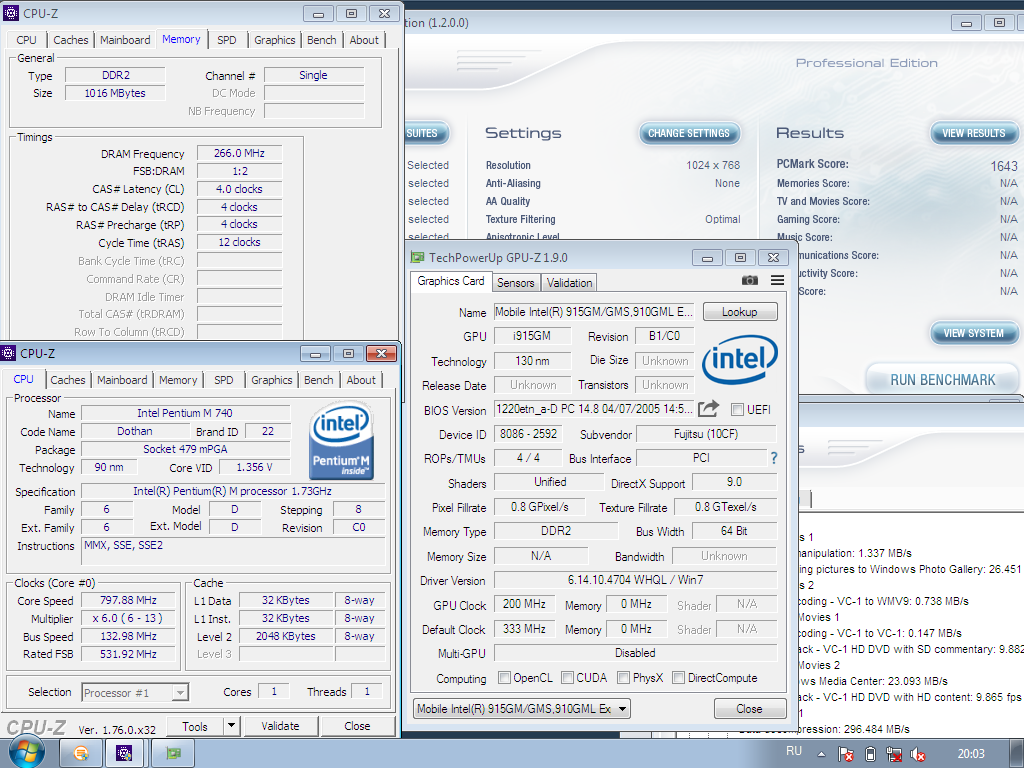This screenshot has width=1024, height=768.
Task: Click the CPU-Z Memory window title icon
Action: pyautogui.click(x=11, y=13)
